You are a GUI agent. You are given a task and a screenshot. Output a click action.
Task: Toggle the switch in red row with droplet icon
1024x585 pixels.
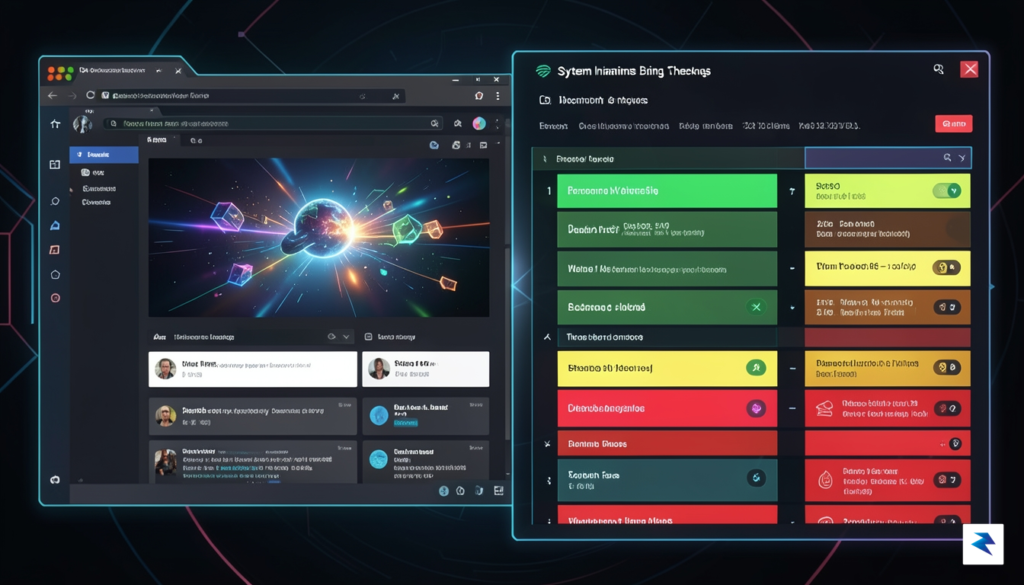pyautogui.click(x=947, y=480)
